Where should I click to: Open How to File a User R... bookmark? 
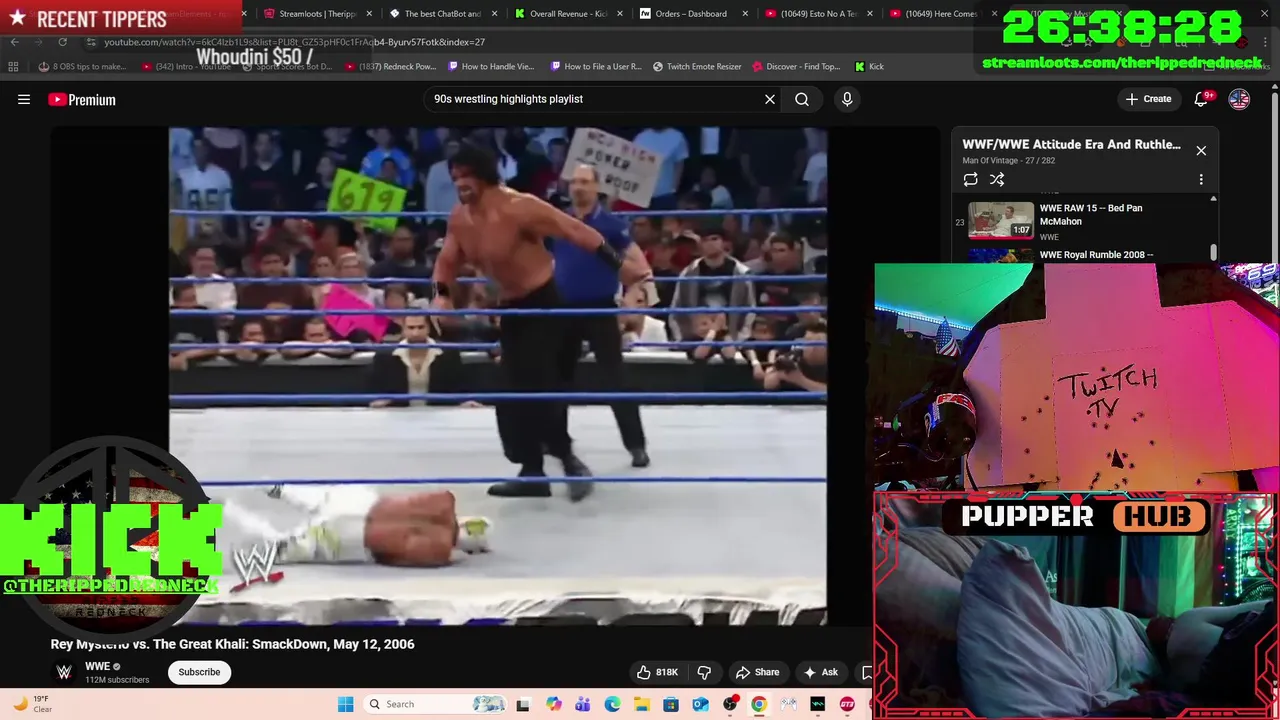coord(595,66)
